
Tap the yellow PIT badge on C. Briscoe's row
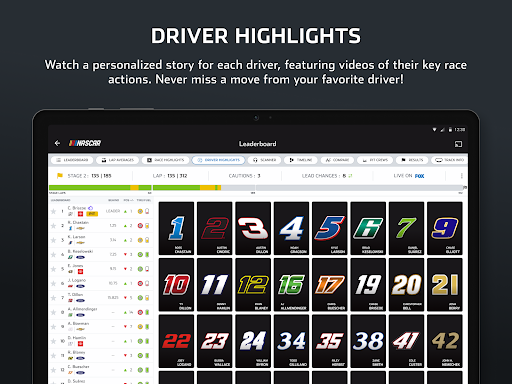coord(92,214)
